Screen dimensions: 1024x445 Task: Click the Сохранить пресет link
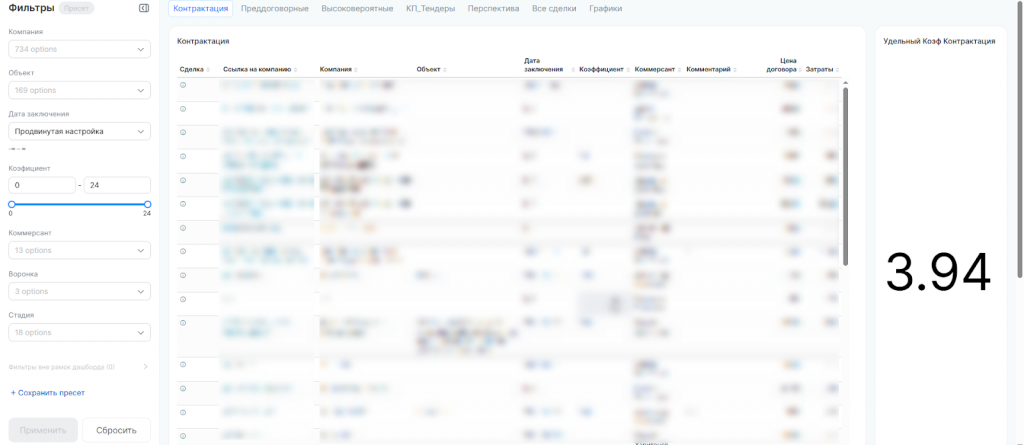coord(47,393)
